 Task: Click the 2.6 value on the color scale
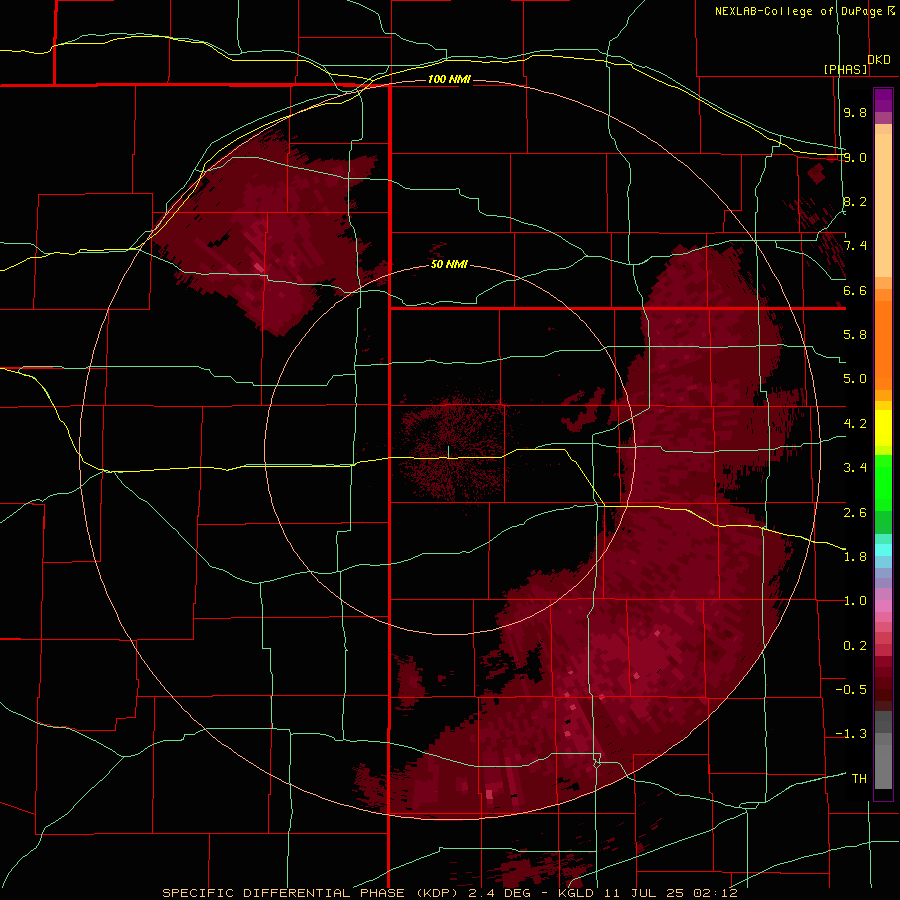tap(855, 513)
